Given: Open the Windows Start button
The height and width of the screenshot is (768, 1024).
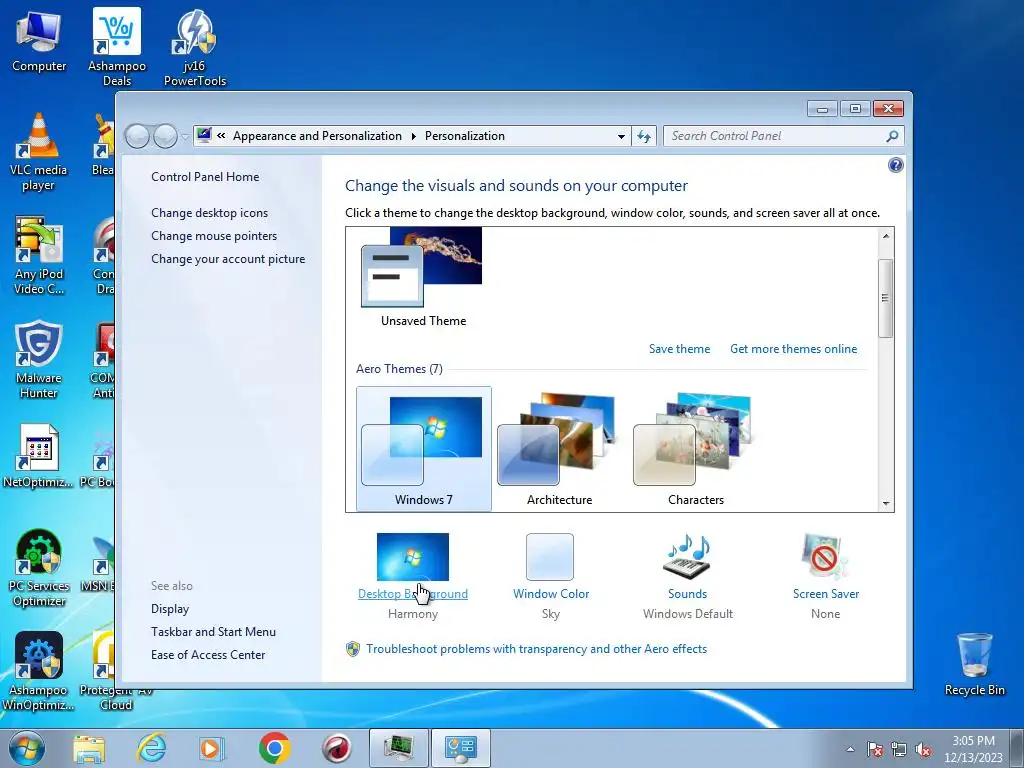Looking at the screenshot, I should tap(27, 748).
